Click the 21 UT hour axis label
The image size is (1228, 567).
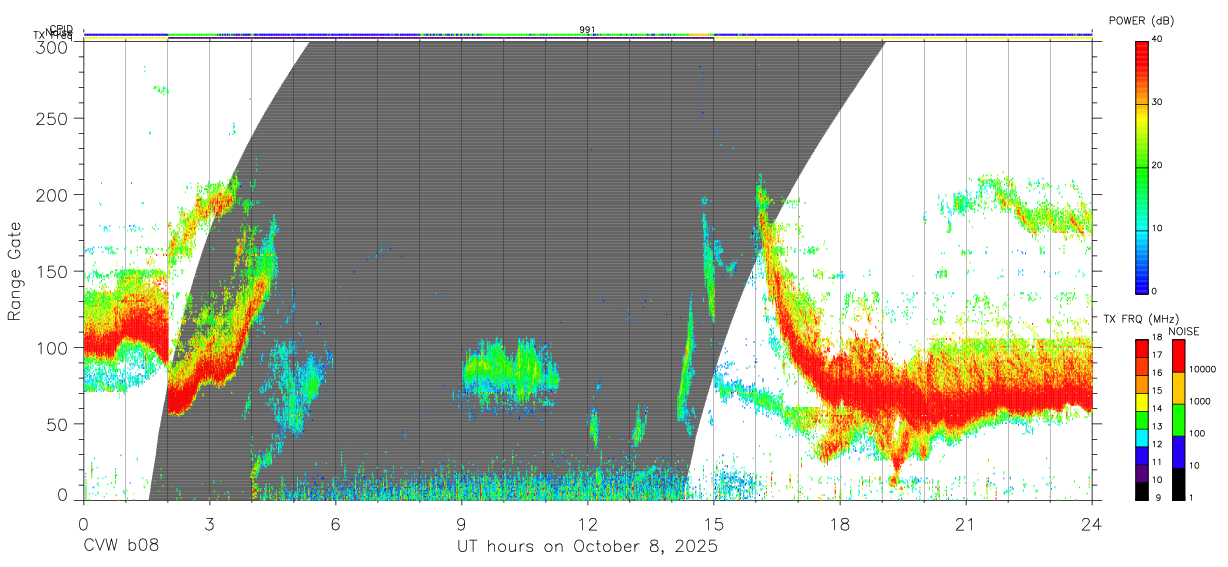966,524
